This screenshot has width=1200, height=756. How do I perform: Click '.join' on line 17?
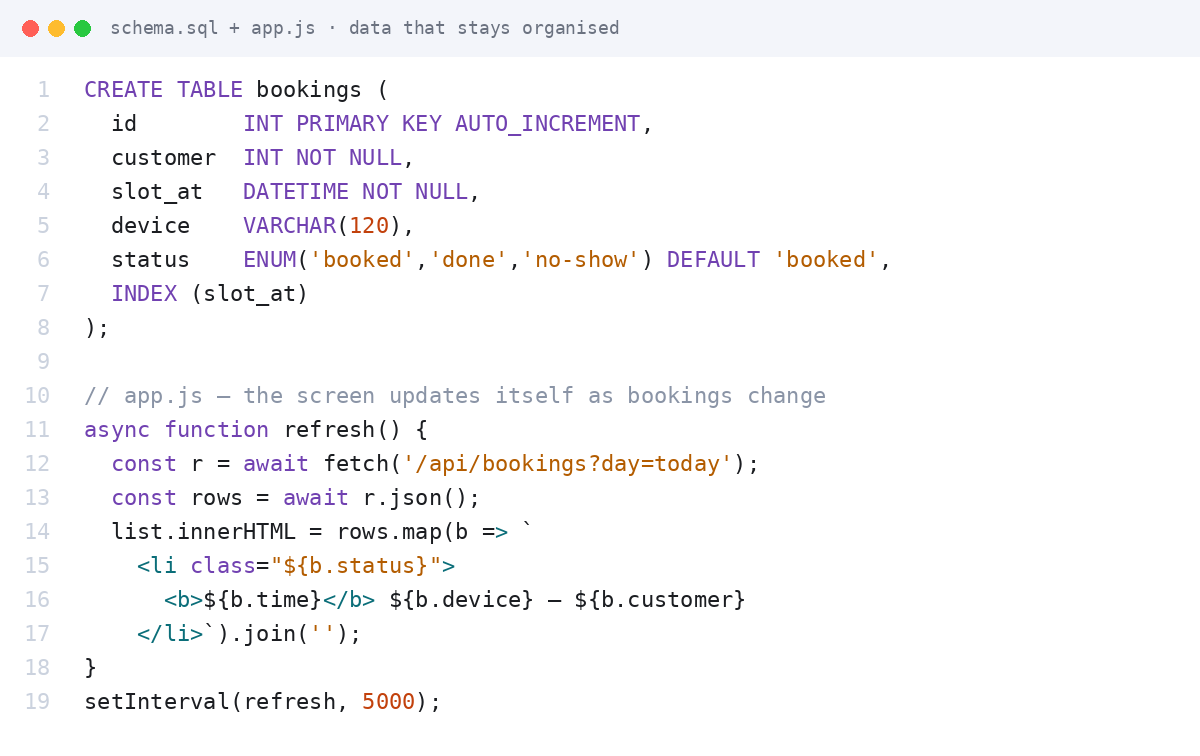tap(263, 634)
